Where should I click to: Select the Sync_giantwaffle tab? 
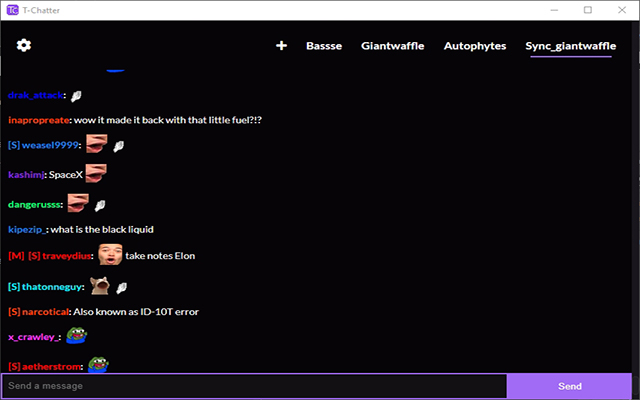click(x=571, y=46)
